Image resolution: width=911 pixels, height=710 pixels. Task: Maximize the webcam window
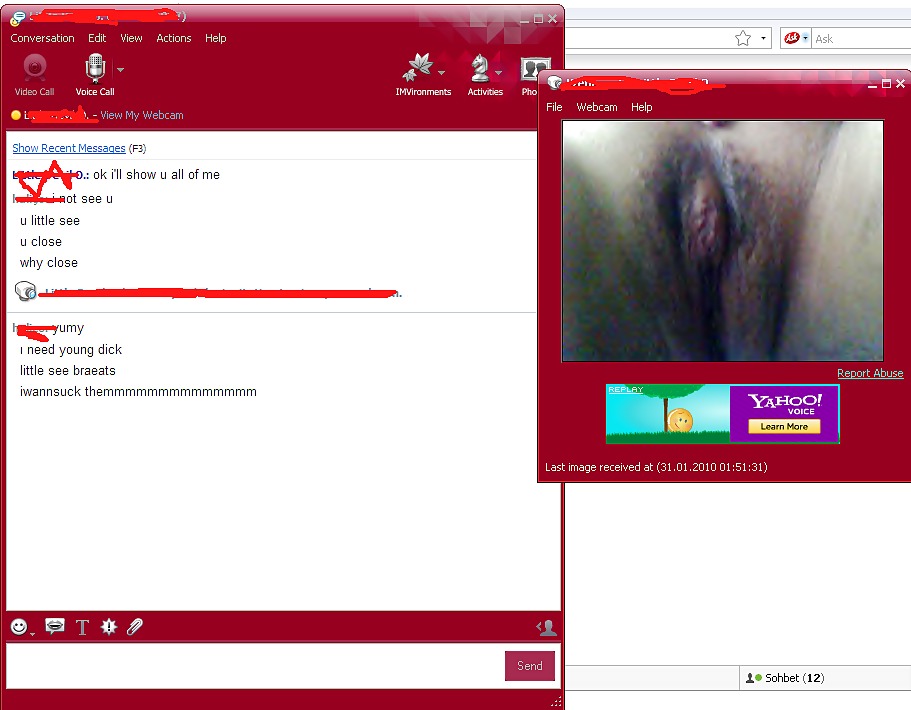coord(886,84)
